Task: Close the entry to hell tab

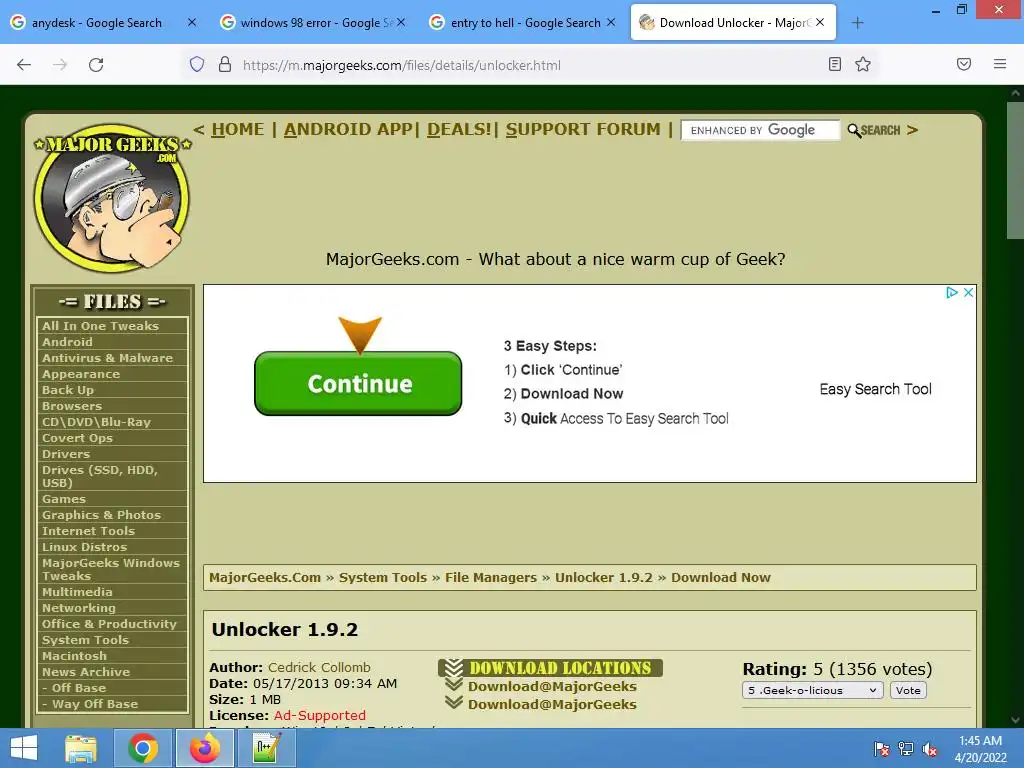Action: (x=611, y=22)
